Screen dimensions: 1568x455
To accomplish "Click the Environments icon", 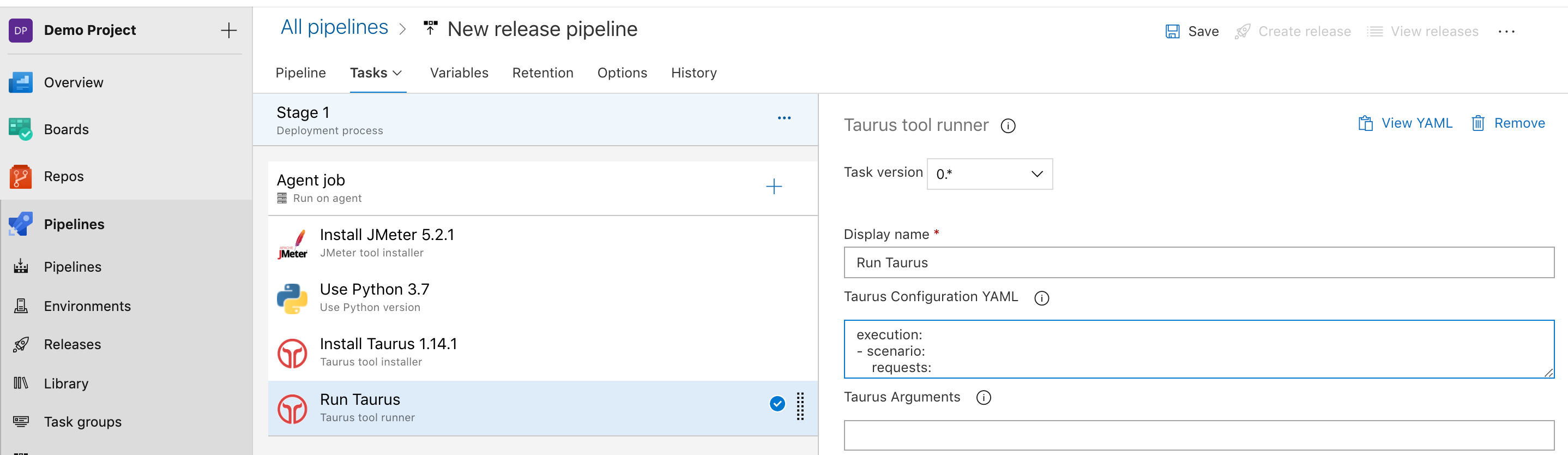I will 21,306.
